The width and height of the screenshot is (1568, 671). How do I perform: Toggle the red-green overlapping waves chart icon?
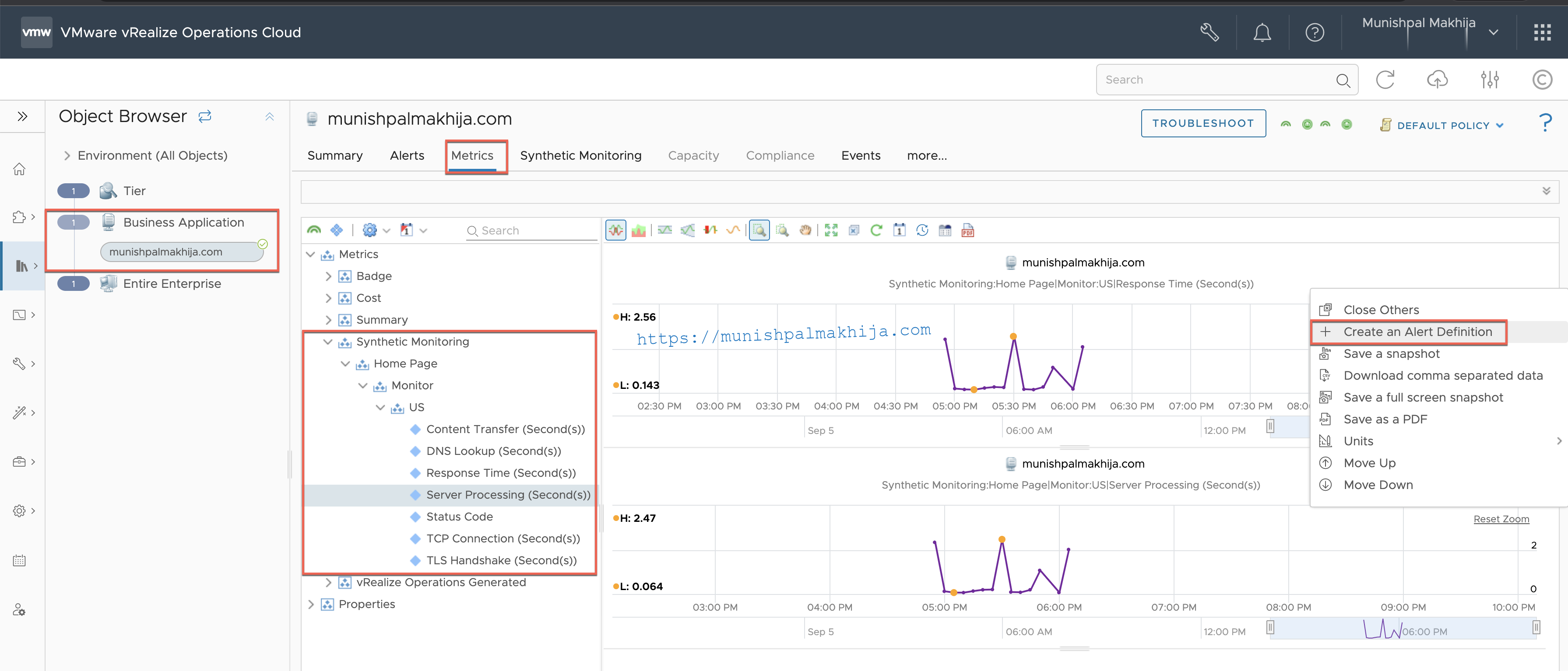coord(615,231)
